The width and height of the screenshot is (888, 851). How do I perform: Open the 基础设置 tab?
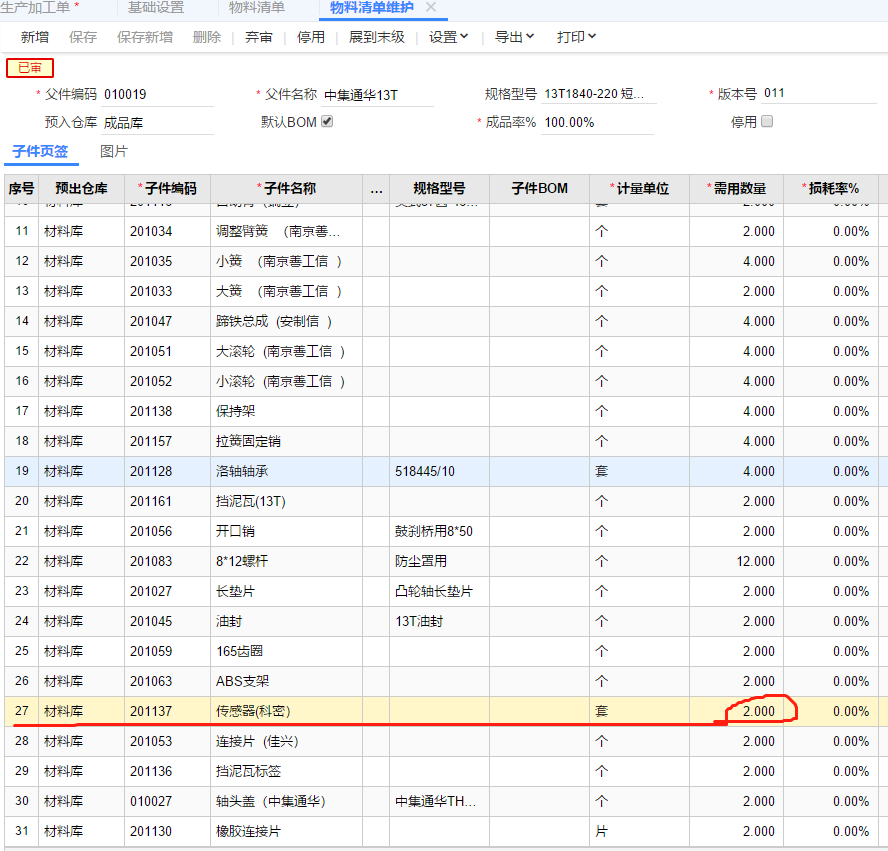point(156,7)
